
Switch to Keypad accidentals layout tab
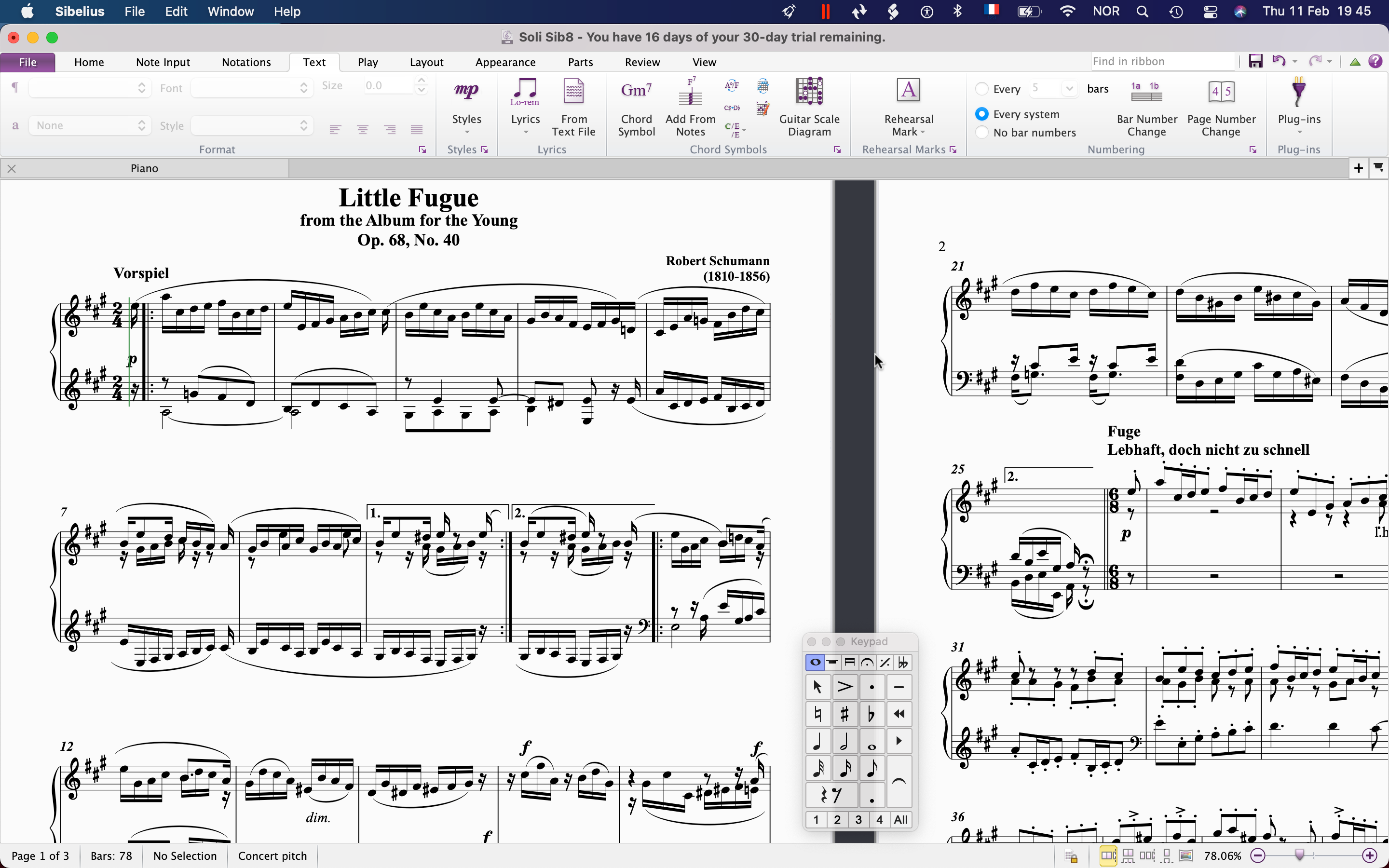pyautogui.click(x=902, y=663)
